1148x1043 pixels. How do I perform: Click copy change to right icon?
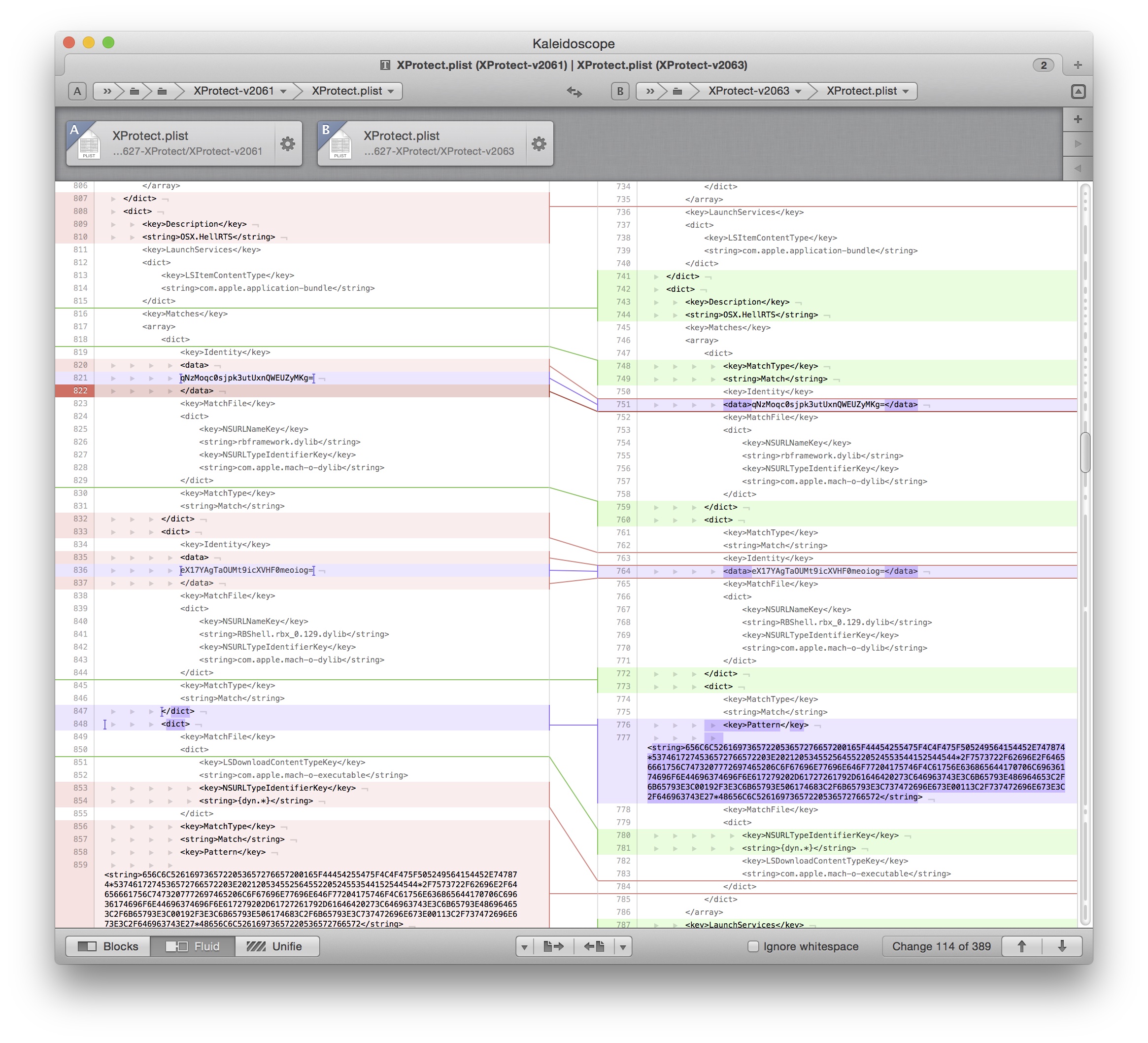tap(553, 946)
